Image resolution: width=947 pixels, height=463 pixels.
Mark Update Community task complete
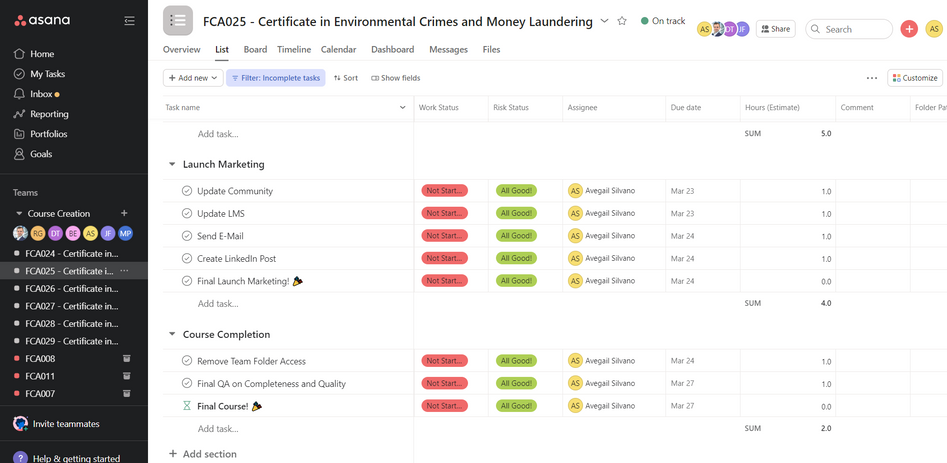(187, 191)
